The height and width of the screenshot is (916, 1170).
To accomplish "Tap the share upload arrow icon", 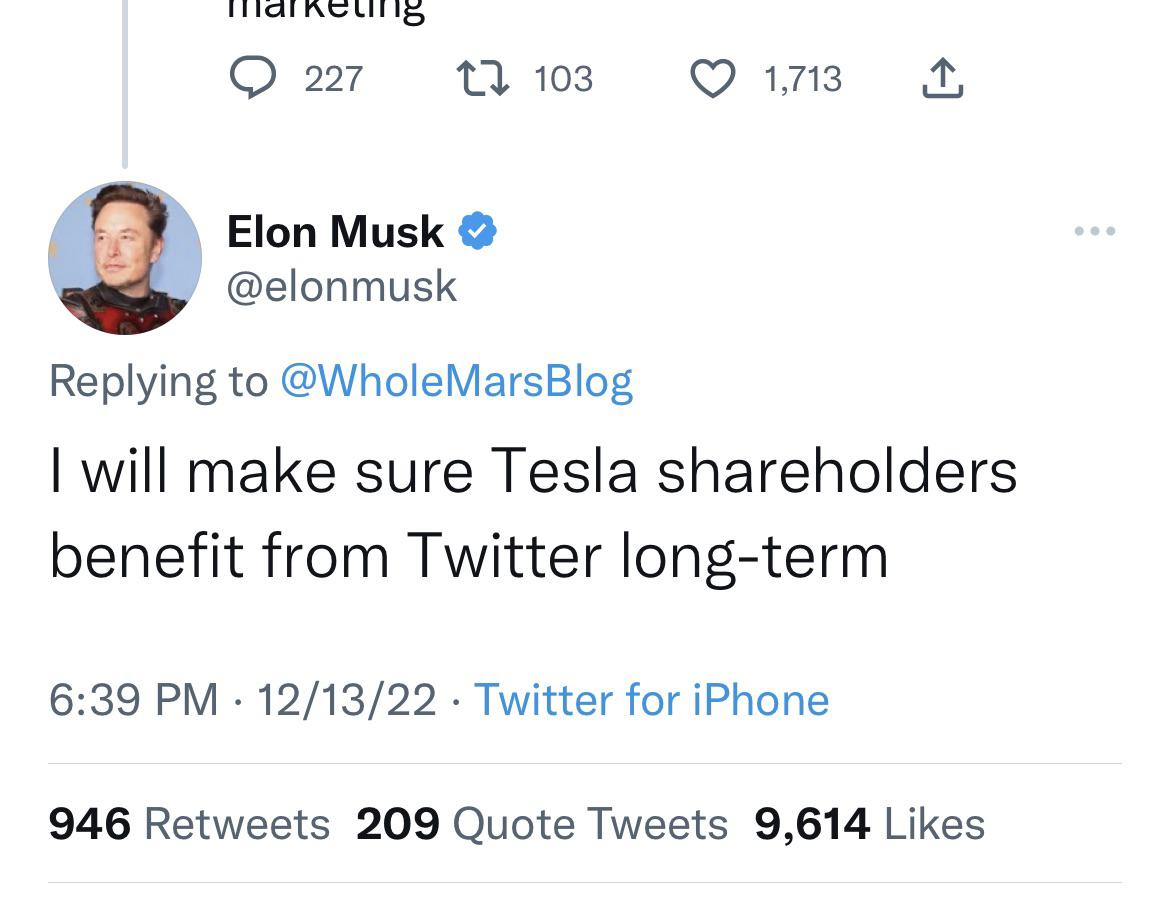I will tap(941, 78).
